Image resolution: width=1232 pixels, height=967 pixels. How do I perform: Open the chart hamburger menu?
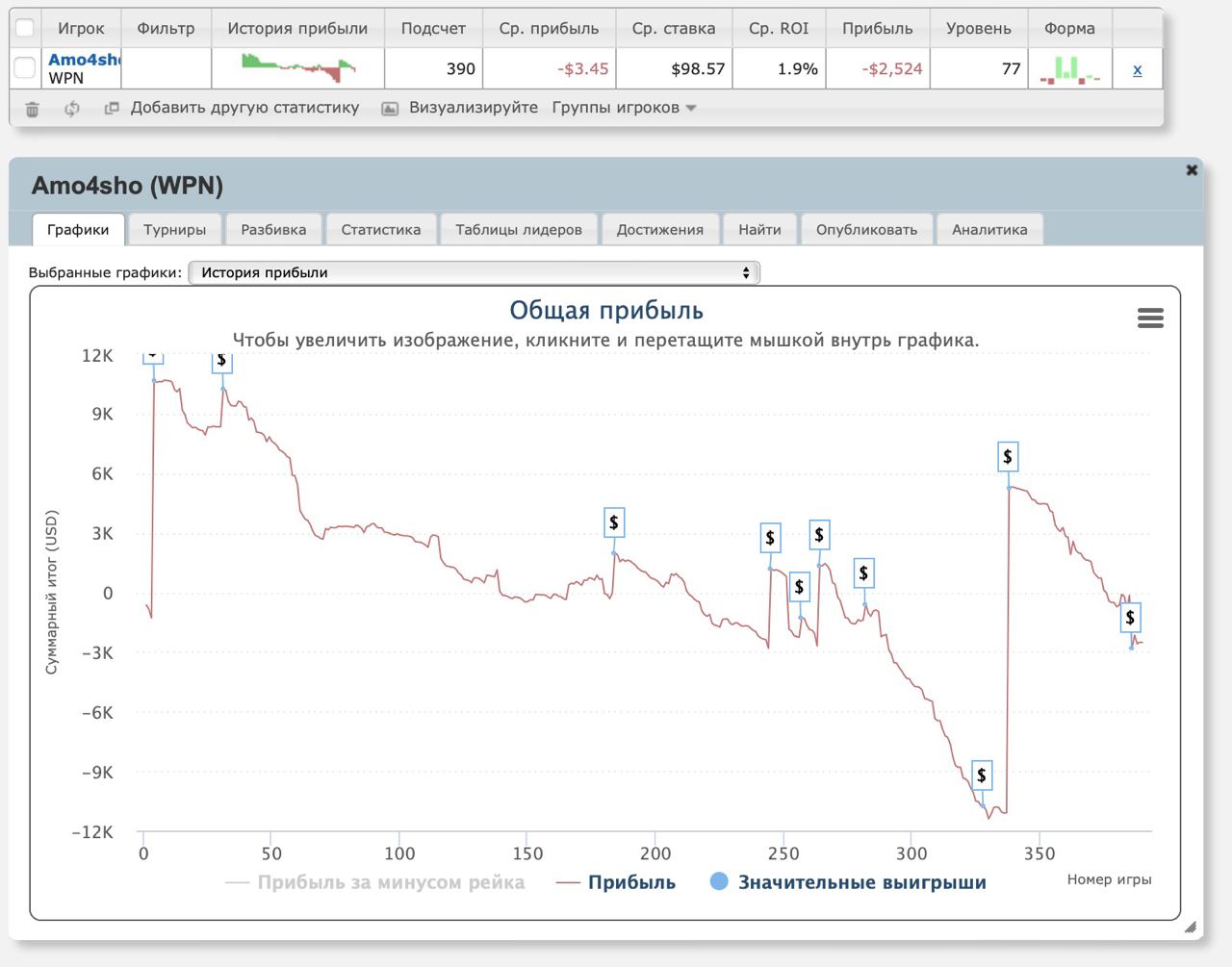[x=1150, y=318]
